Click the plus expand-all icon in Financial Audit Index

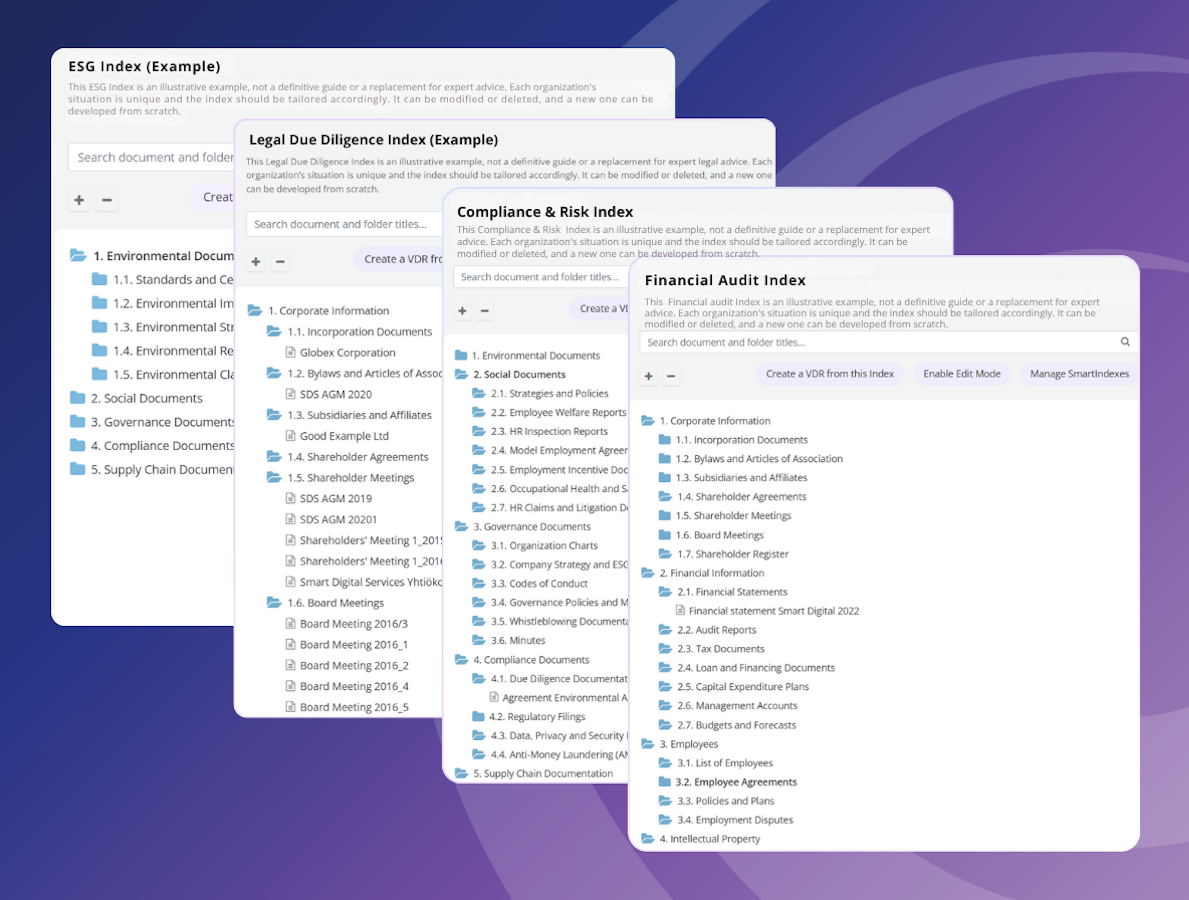pos(648,376)
